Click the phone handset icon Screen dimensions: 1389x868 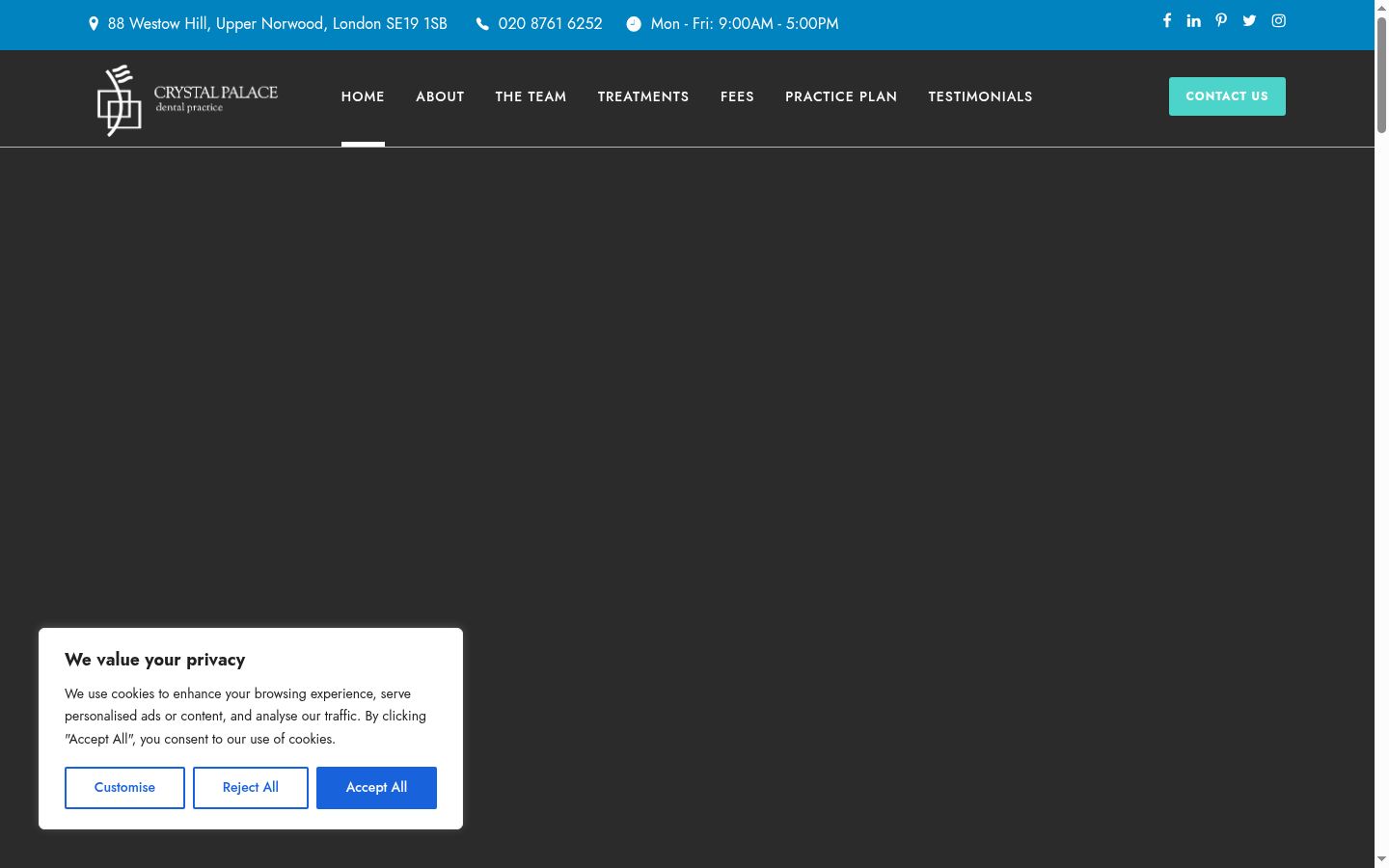click(x=482, y=23)
